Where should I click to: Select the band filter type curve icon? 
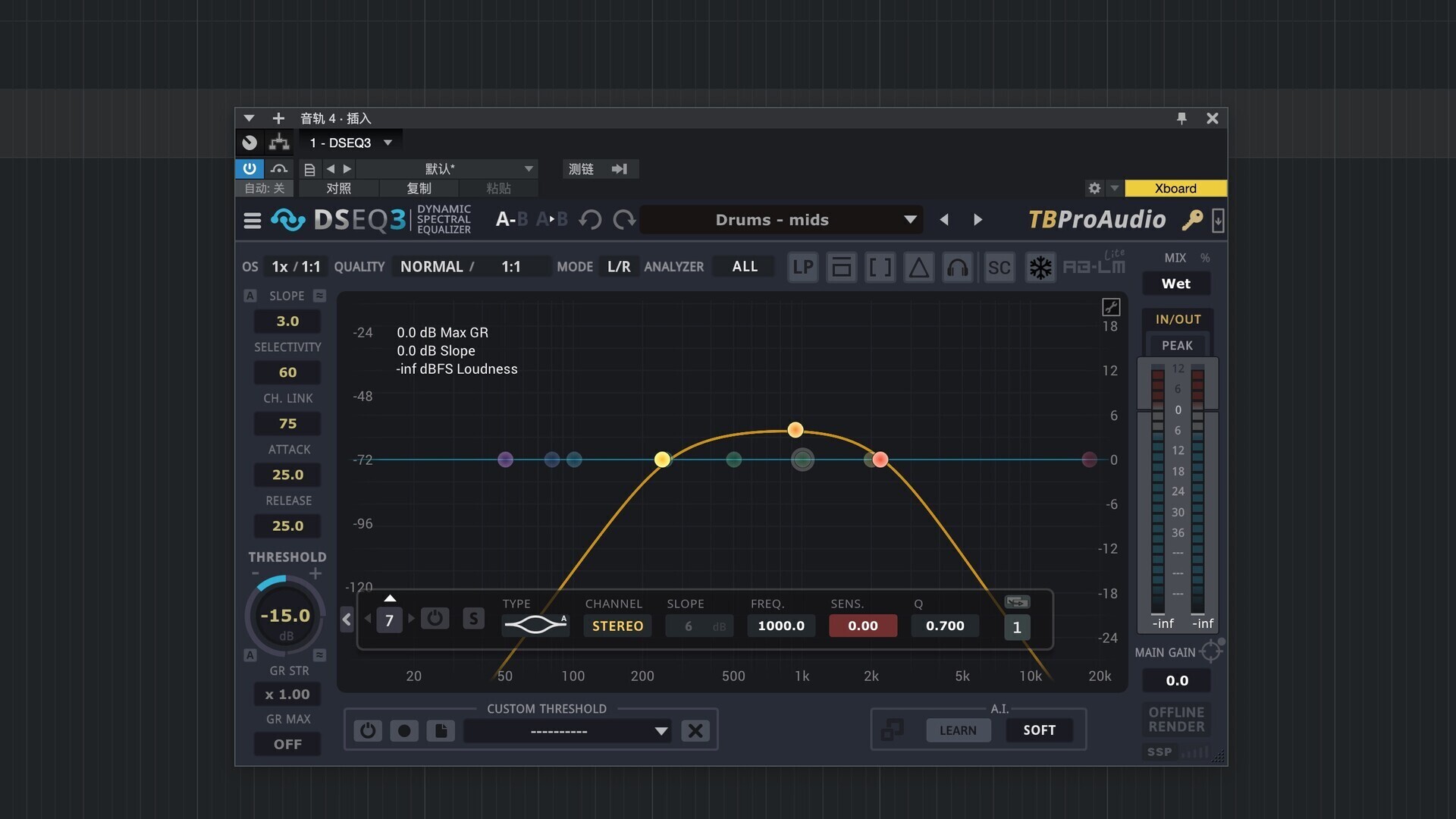535,625
